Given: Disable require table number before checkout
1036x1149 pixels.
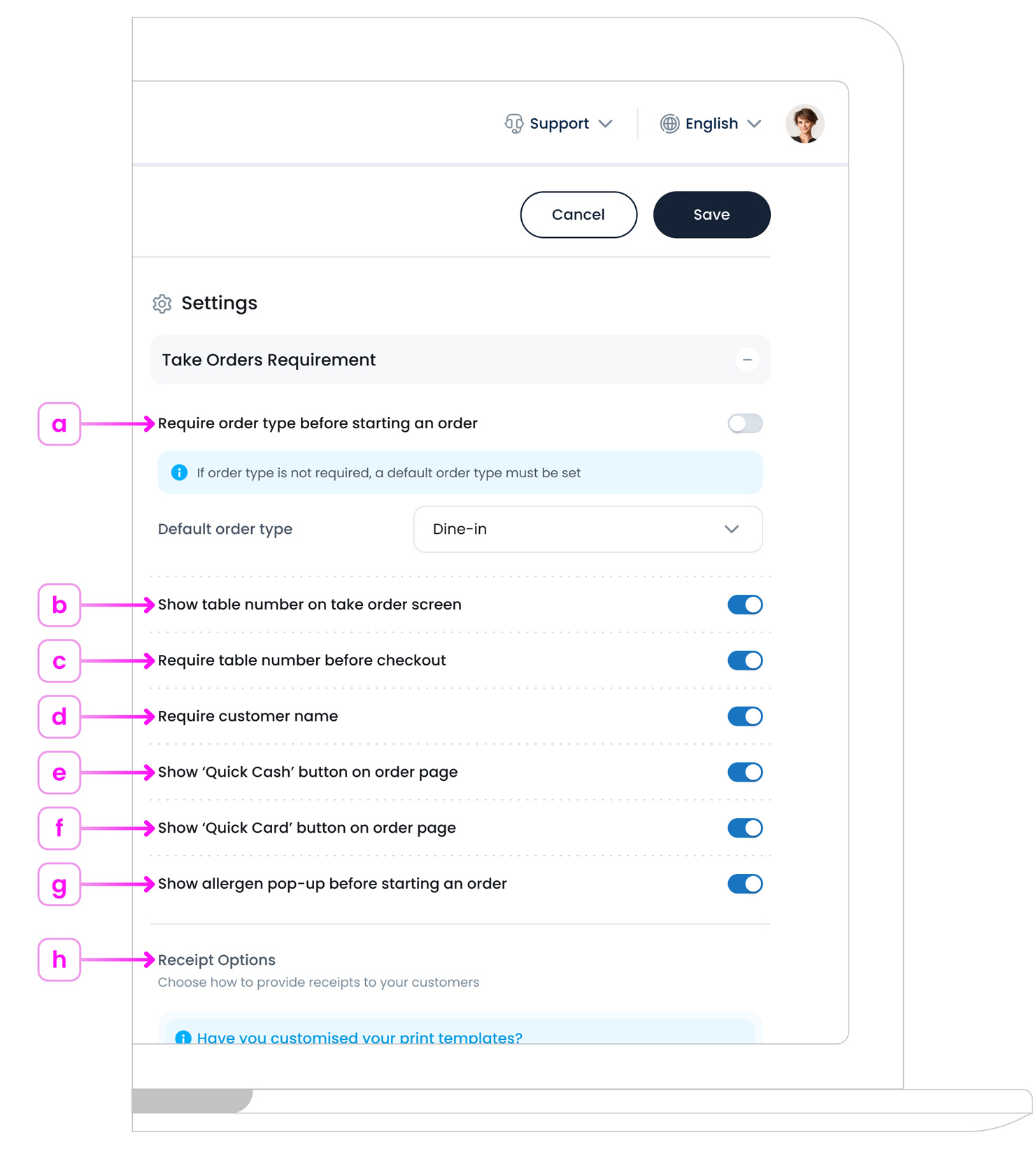Looking at the screenshot, I should coord(744,661).
